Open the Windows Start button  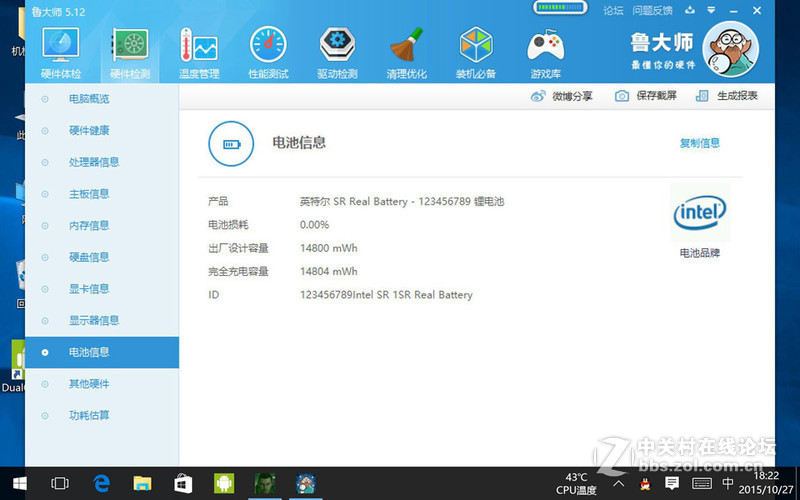[x=20, y=483]
